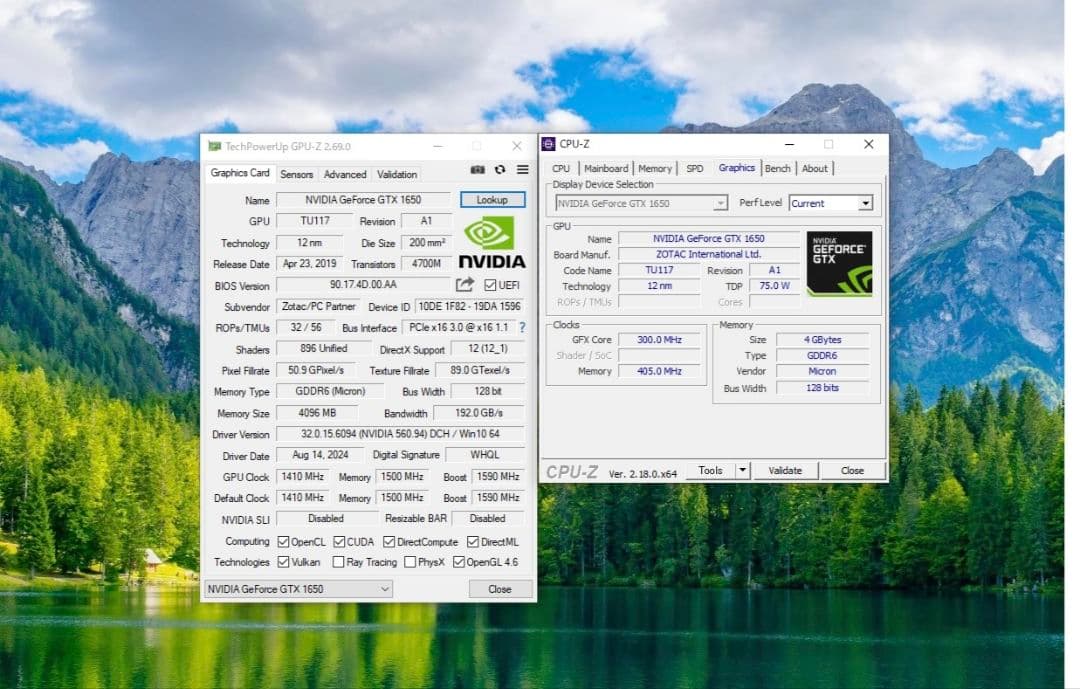Toggle the CUDA checkbox
This screenshot has width=1080, height=689.
[x=339, y=542]
